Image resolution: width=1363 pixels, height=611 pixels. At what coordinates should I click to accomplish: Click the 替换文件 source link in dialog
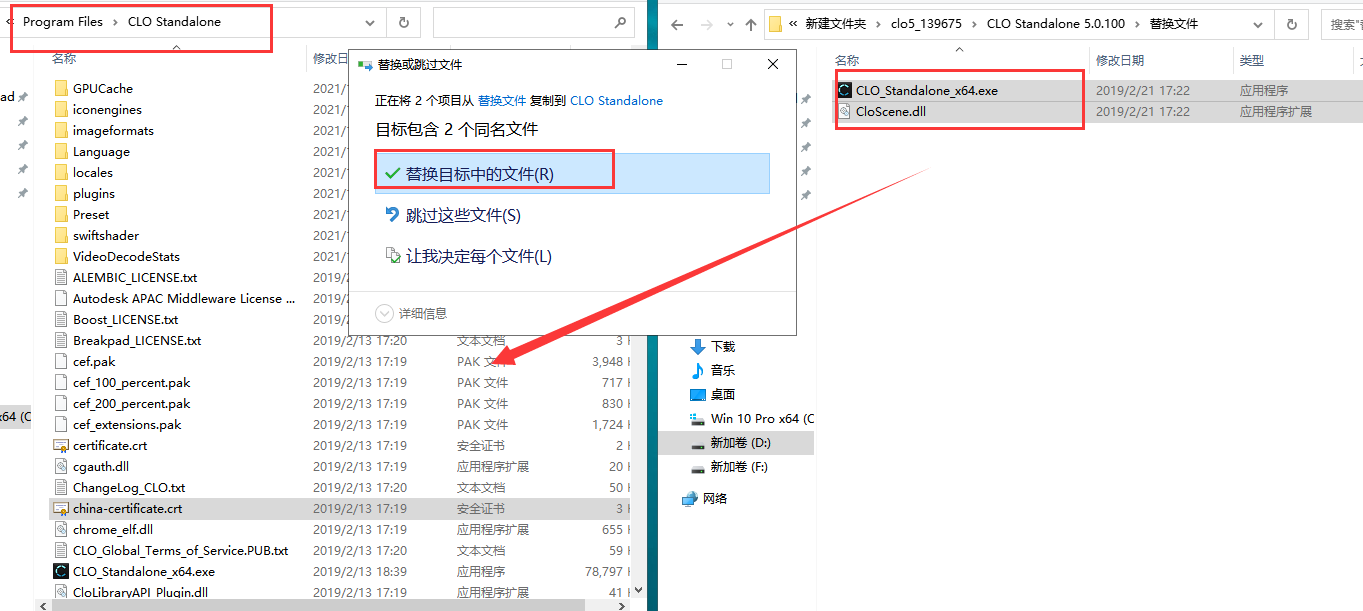tap(502, 101)
